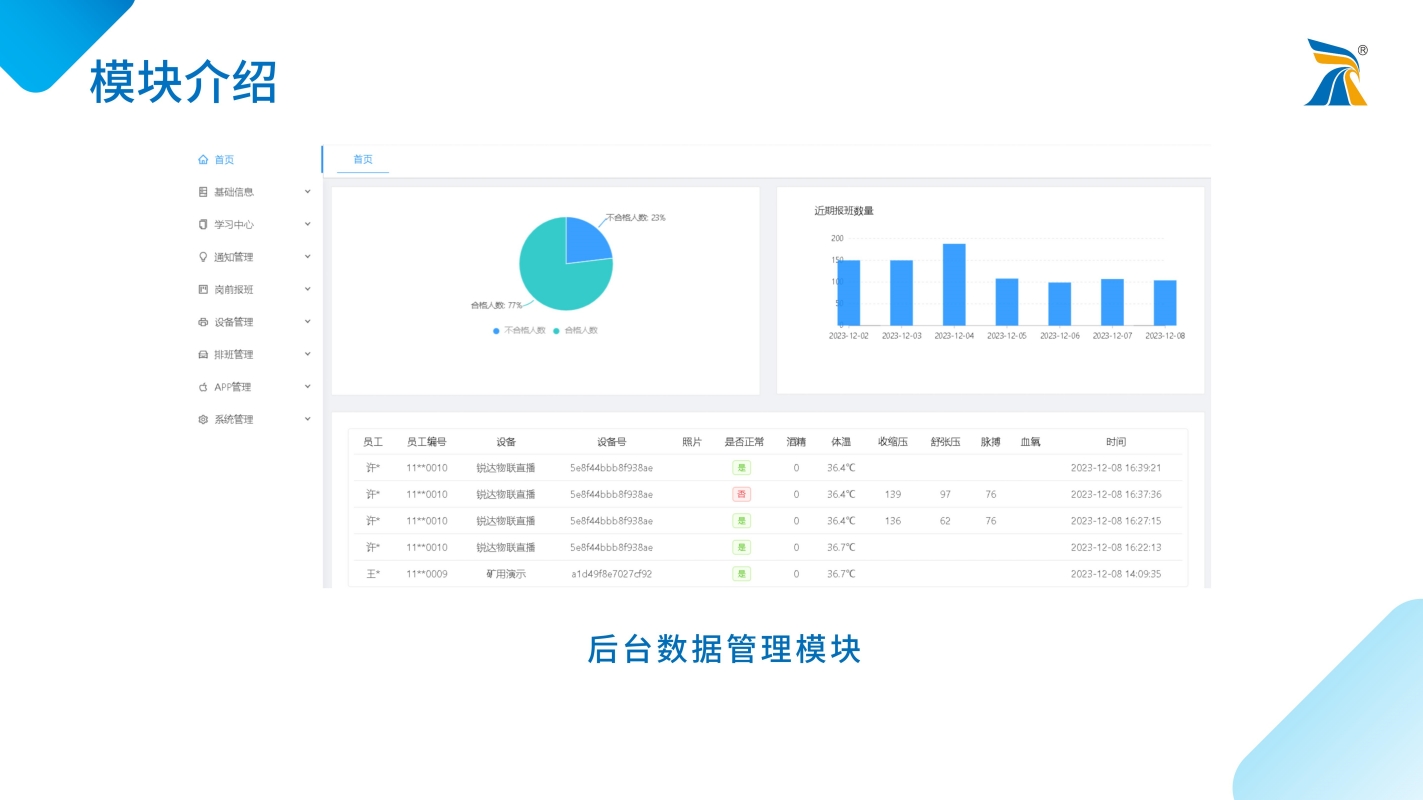Click the 是否正常 column header
Screen dimensions: 1423x800
(744, 442)
